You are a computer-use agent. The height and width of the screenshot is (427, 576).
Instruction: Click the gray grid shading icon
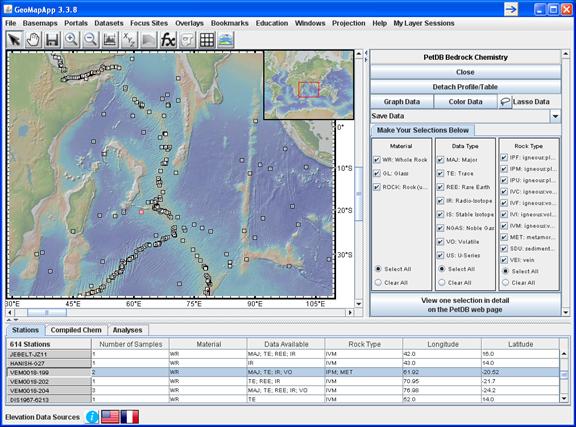pyautogui.click(x=148, y=40)
